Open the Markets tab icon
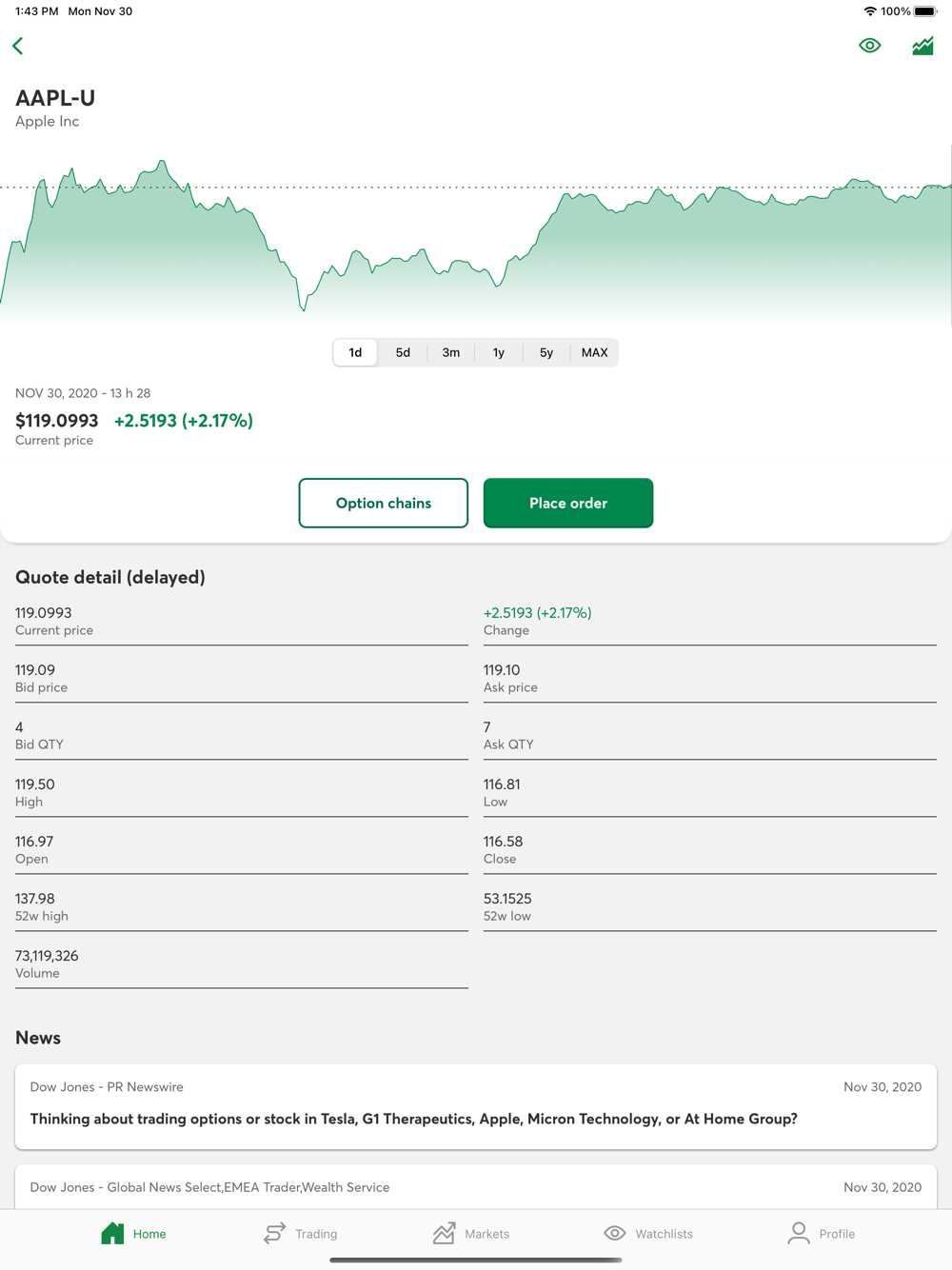This screenshot has height=1270, width=952. click(444, 1233)
